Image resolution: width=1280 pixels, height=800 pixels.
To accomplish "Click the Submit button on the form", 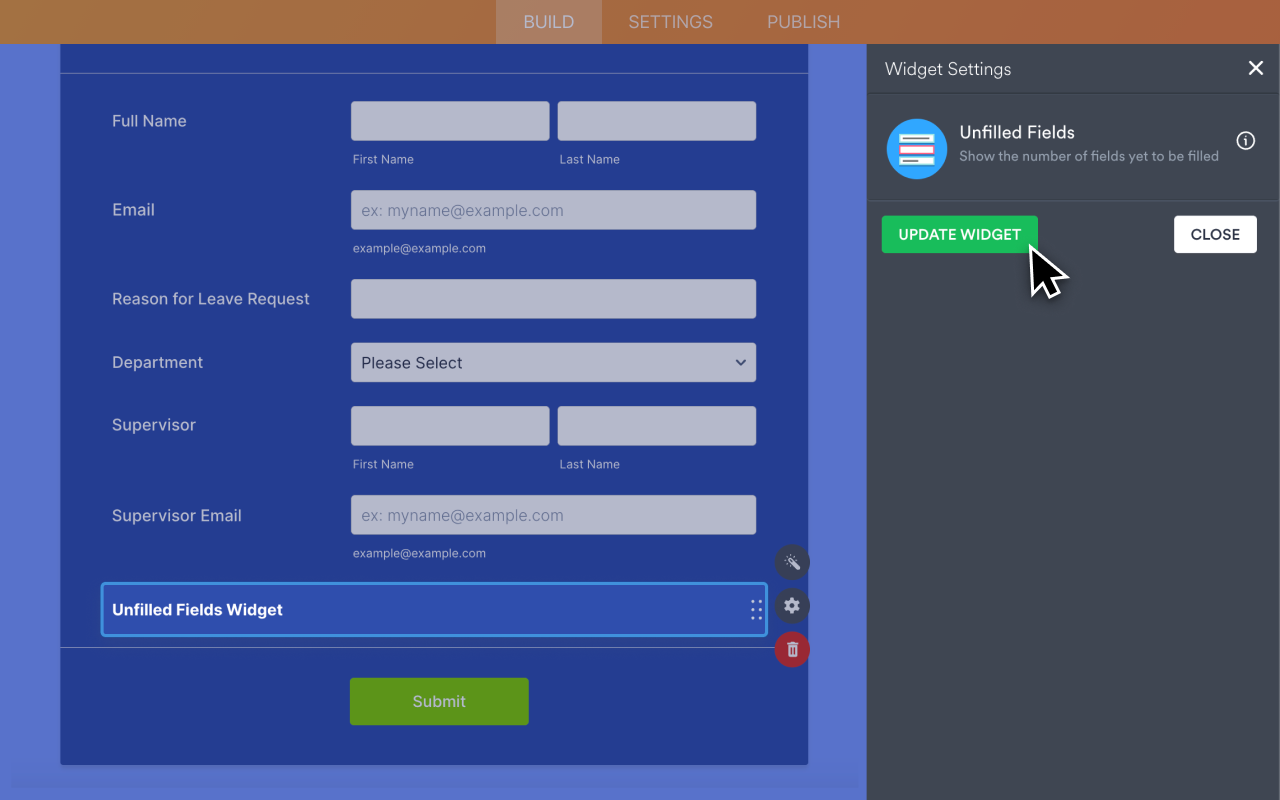I will coord(439,701).
